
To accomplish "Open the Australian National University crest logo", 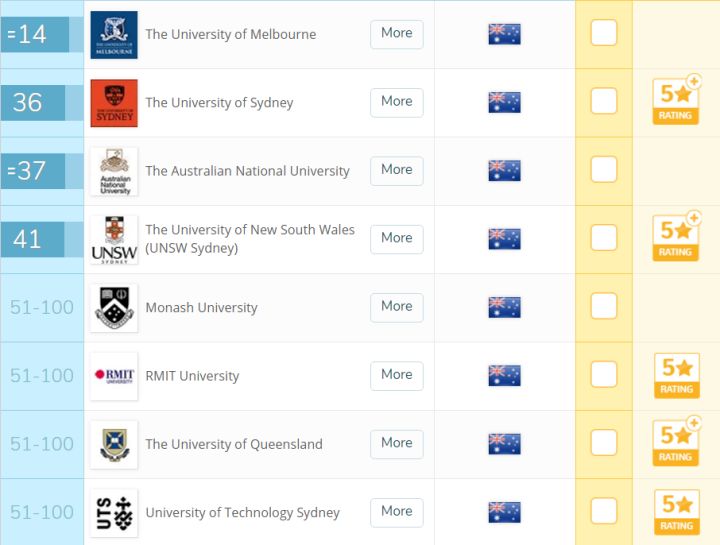I will (114, 171).
